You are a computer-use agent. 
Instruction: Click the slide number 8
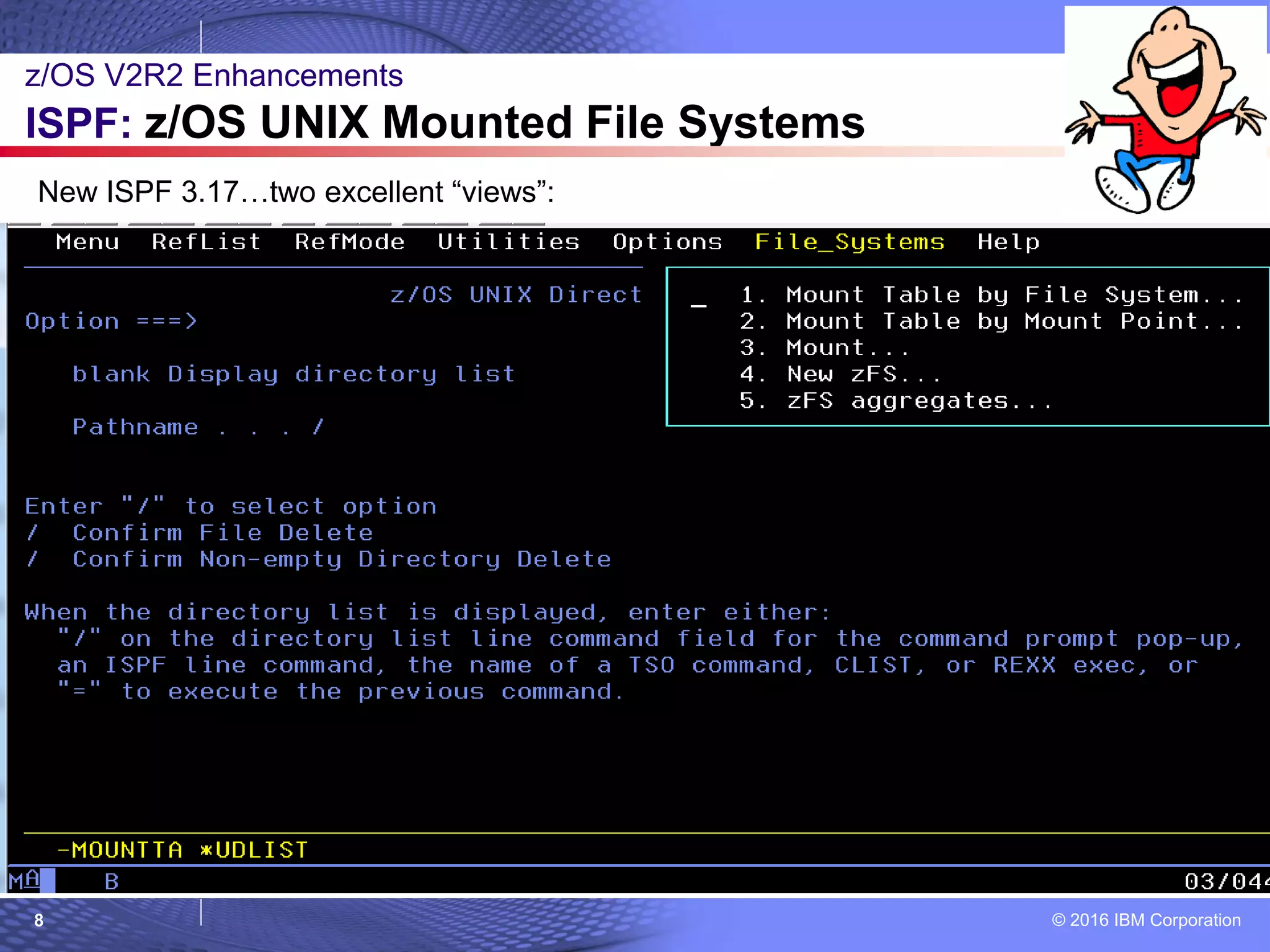[x=39, y=920]
